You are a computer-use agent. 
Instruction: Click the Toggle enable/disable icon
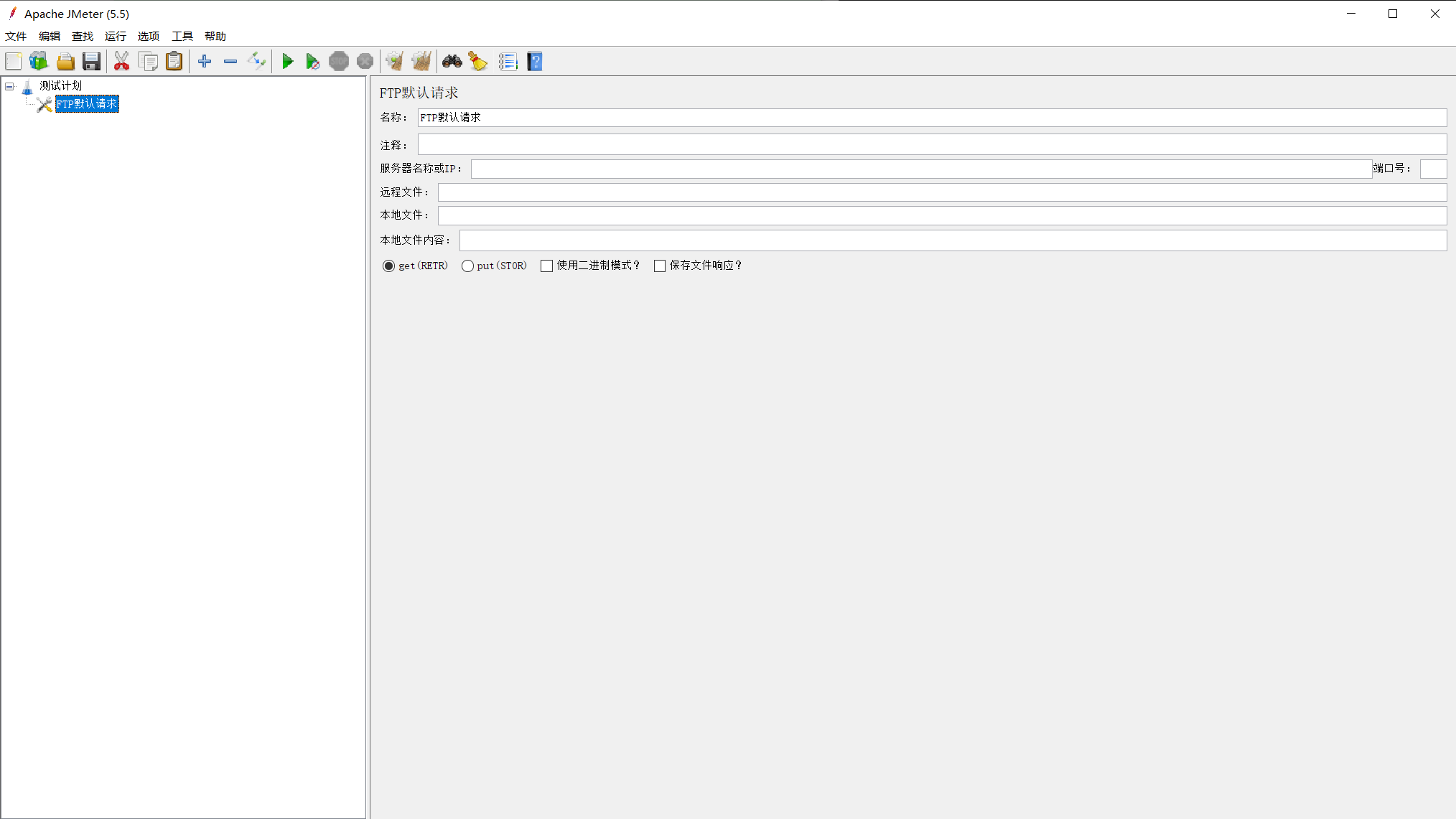pos(256,62)
